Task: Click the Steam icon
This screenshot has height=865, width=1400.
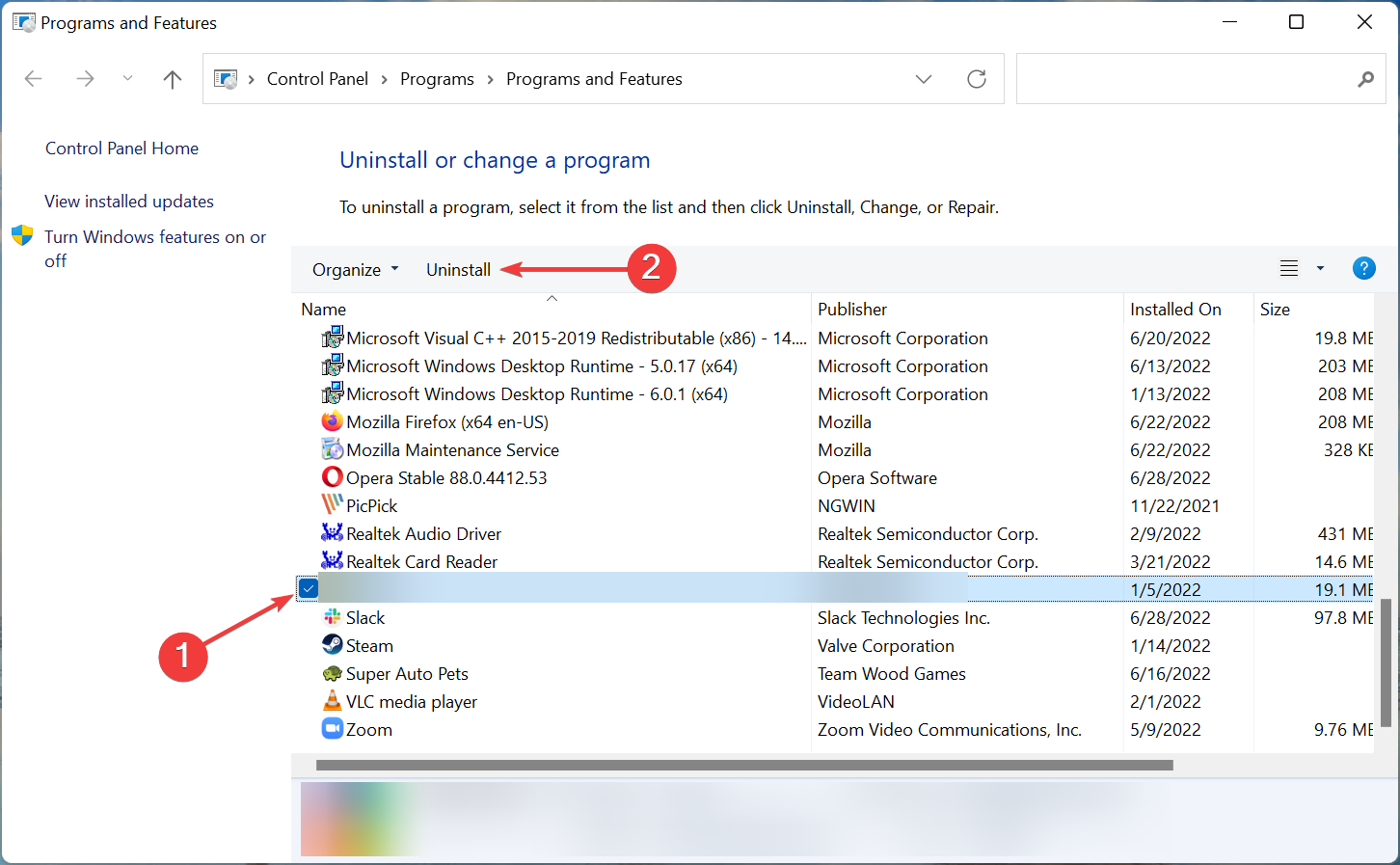Action: click(331, 645)
